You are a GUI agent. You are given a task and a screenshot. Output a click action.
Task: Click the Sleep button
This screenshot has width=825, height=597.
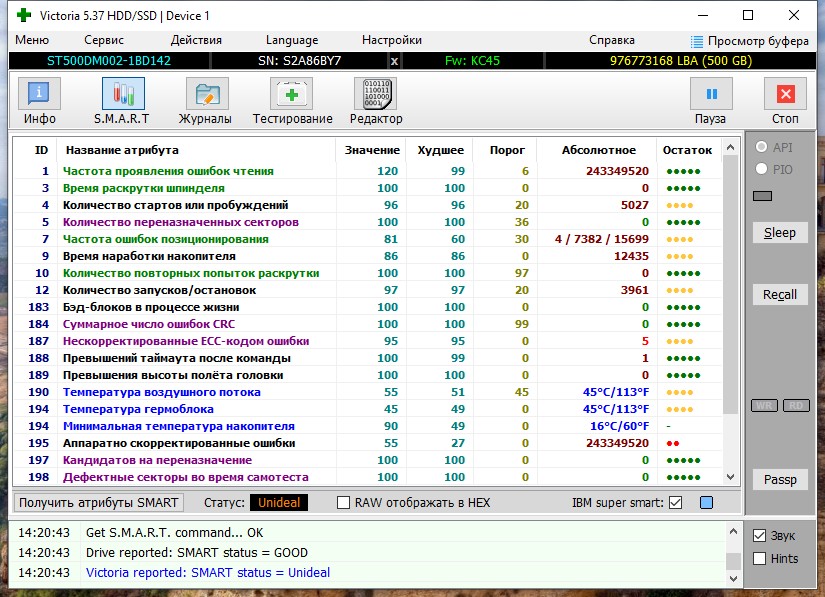point(780,232)
